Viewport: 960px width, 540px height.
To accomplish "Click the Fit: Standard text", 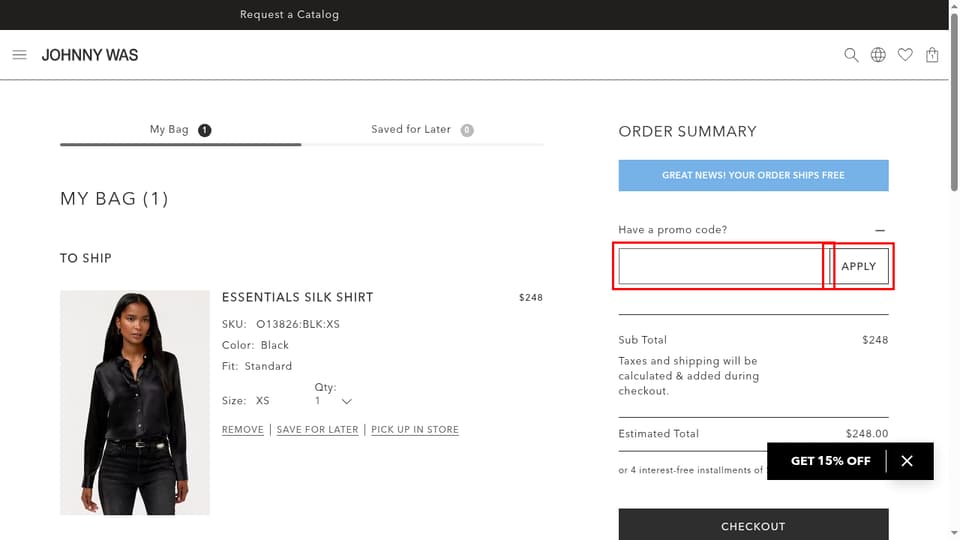I will click(x=257, y=366).
